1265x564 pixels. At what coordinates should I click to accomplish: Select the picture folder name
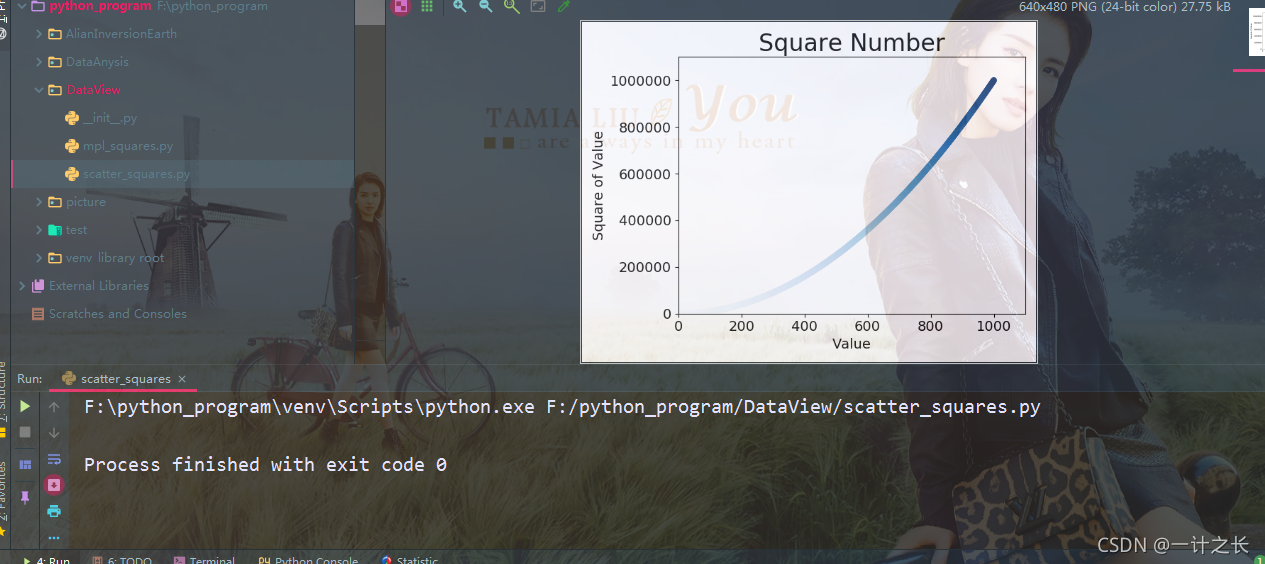click(x=86, y=202)
